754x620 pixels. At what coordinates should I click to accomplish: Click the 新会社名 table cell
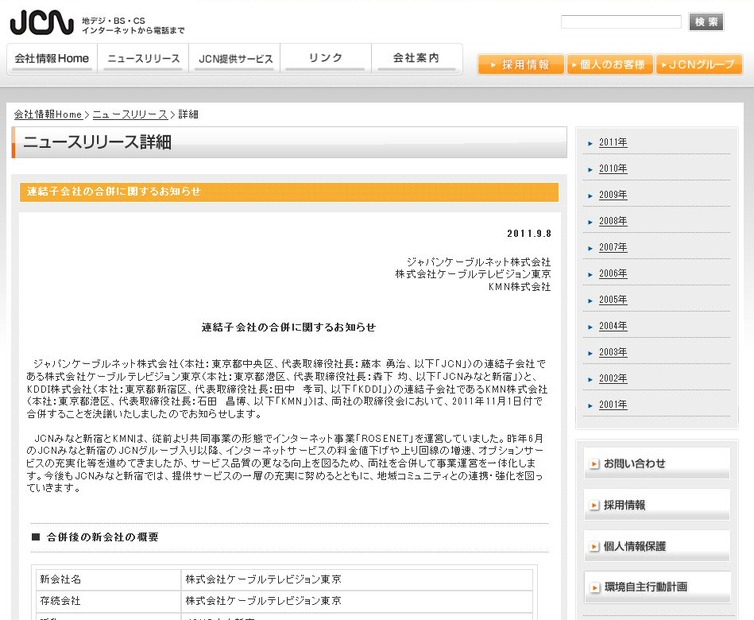coord(109,579)
